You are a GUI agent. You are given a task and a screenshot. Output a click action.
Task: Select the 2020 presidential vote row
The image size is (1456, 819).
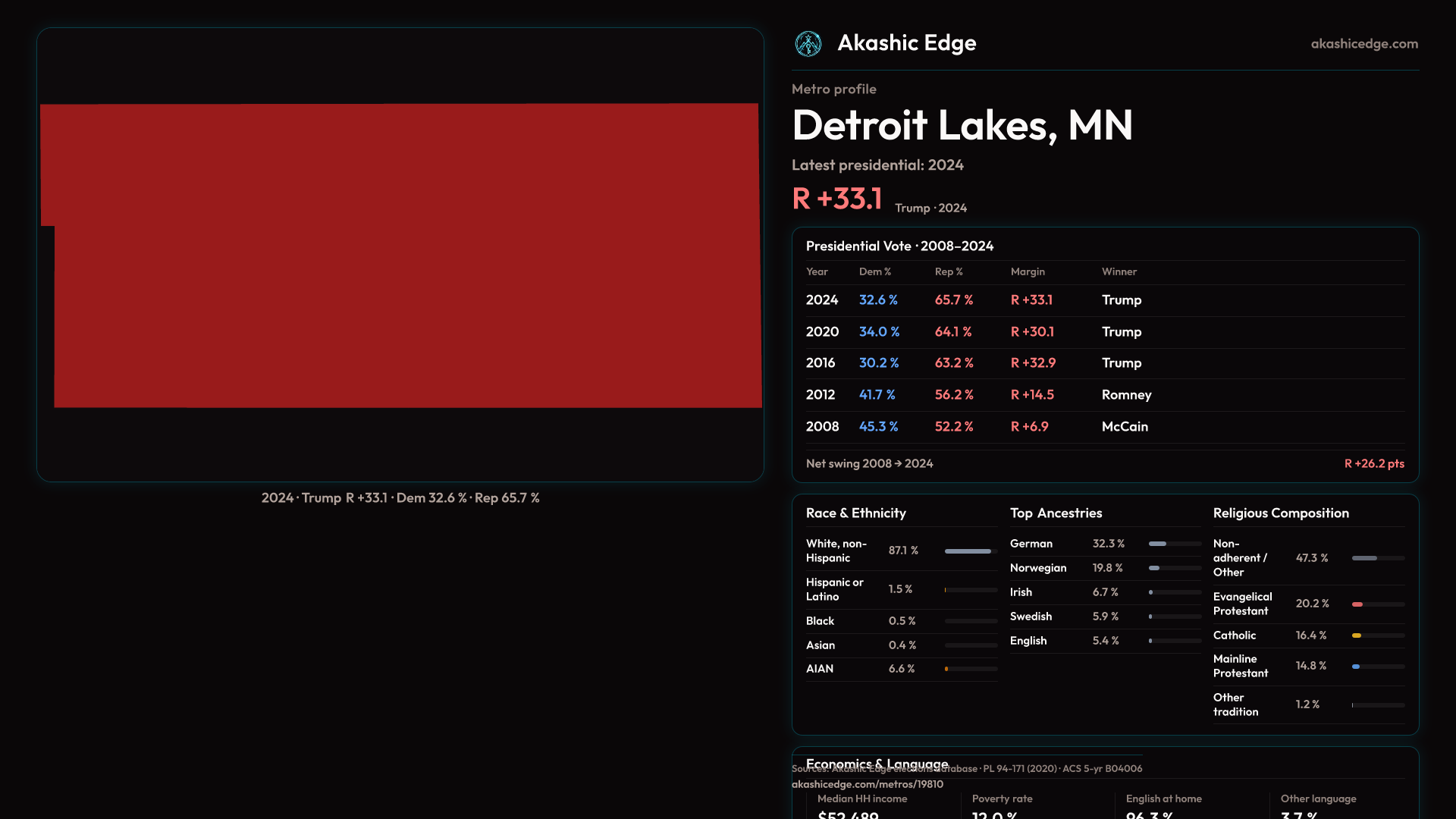coord(1104,332)
